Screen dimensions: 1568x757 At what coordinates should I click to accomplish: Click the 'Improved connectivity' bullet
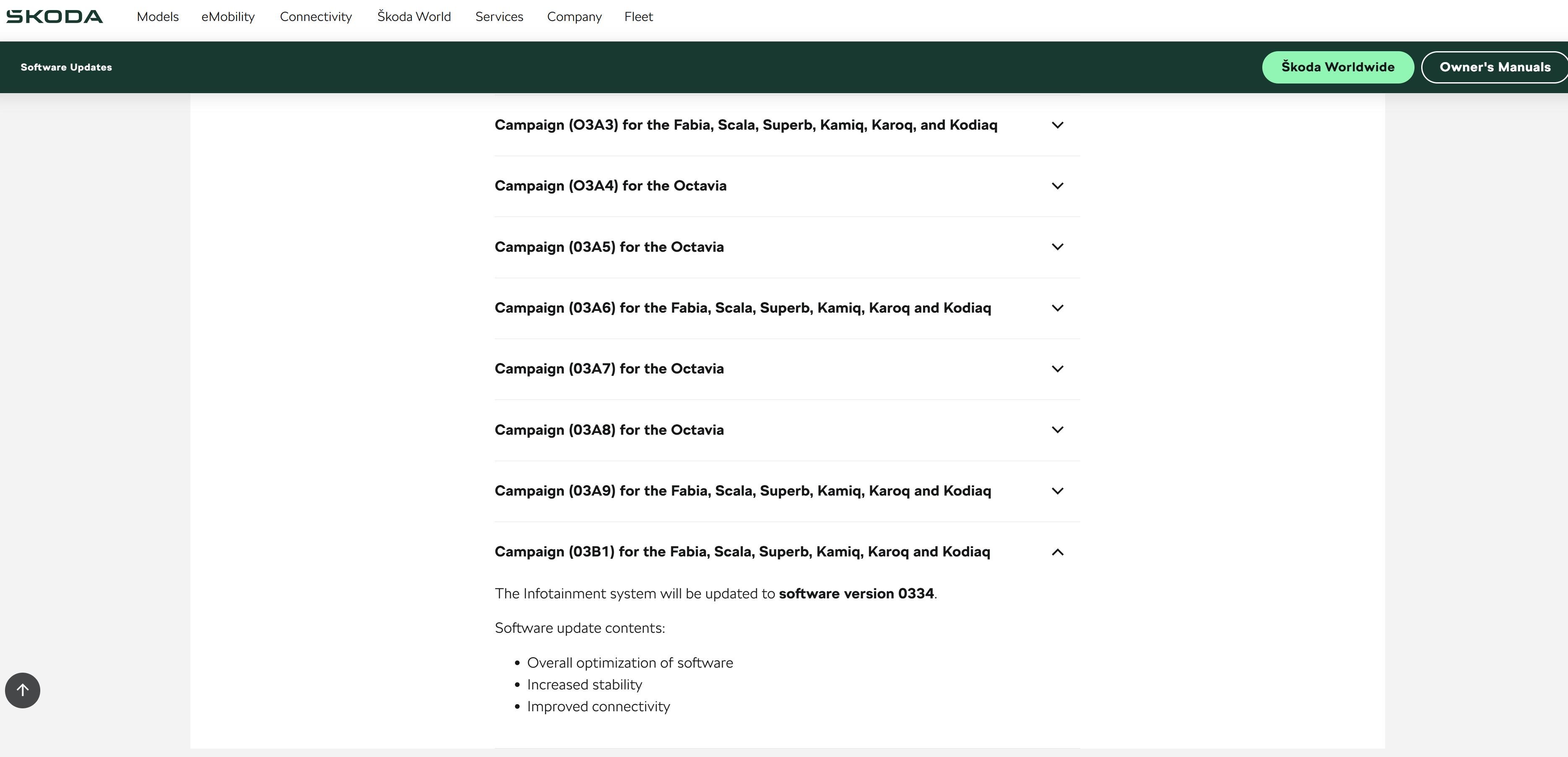pyautogui.click(x=598, y=707)
